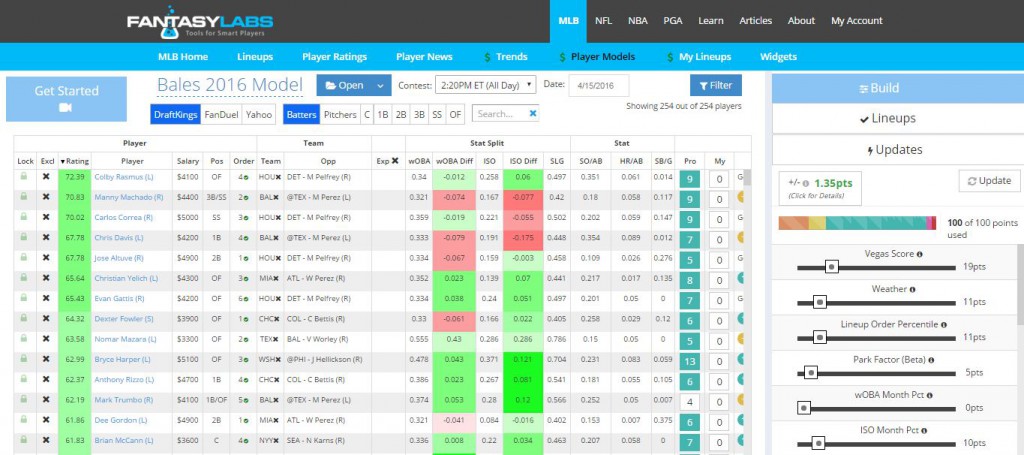1024x455 pixels.
Task: Open the NFL tab in top navigation
Action: tap(603, 21)
